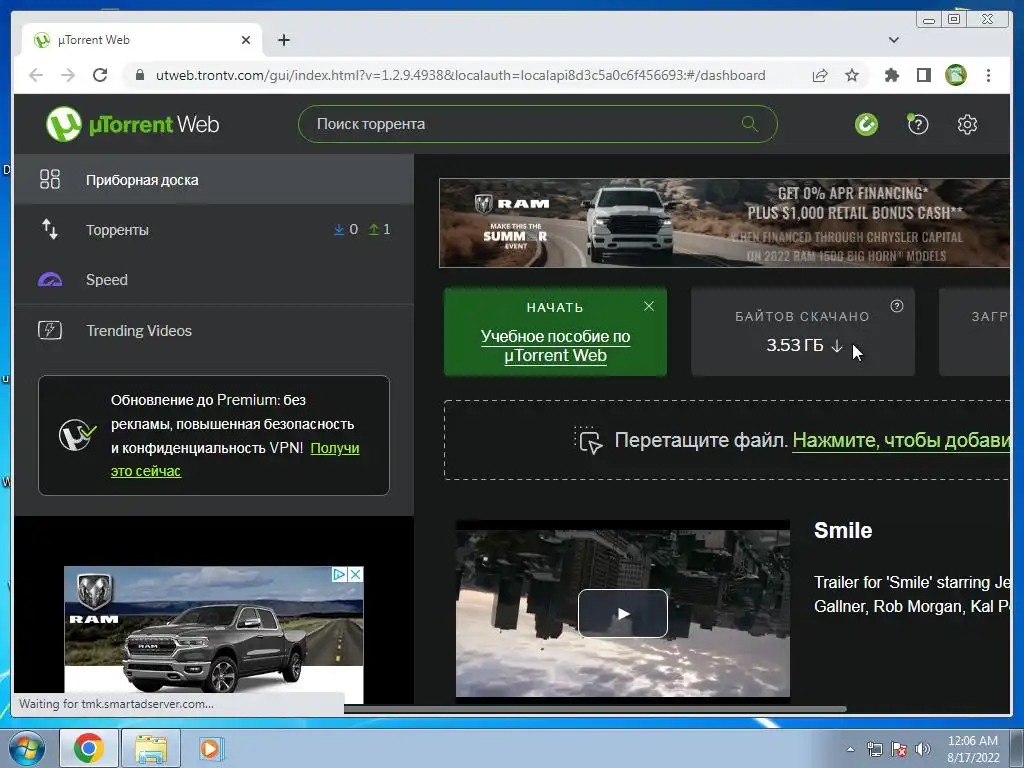Click the µTorrent Web logo
The height and width of the screenshot is (768, 1024).
click(133, 124)
